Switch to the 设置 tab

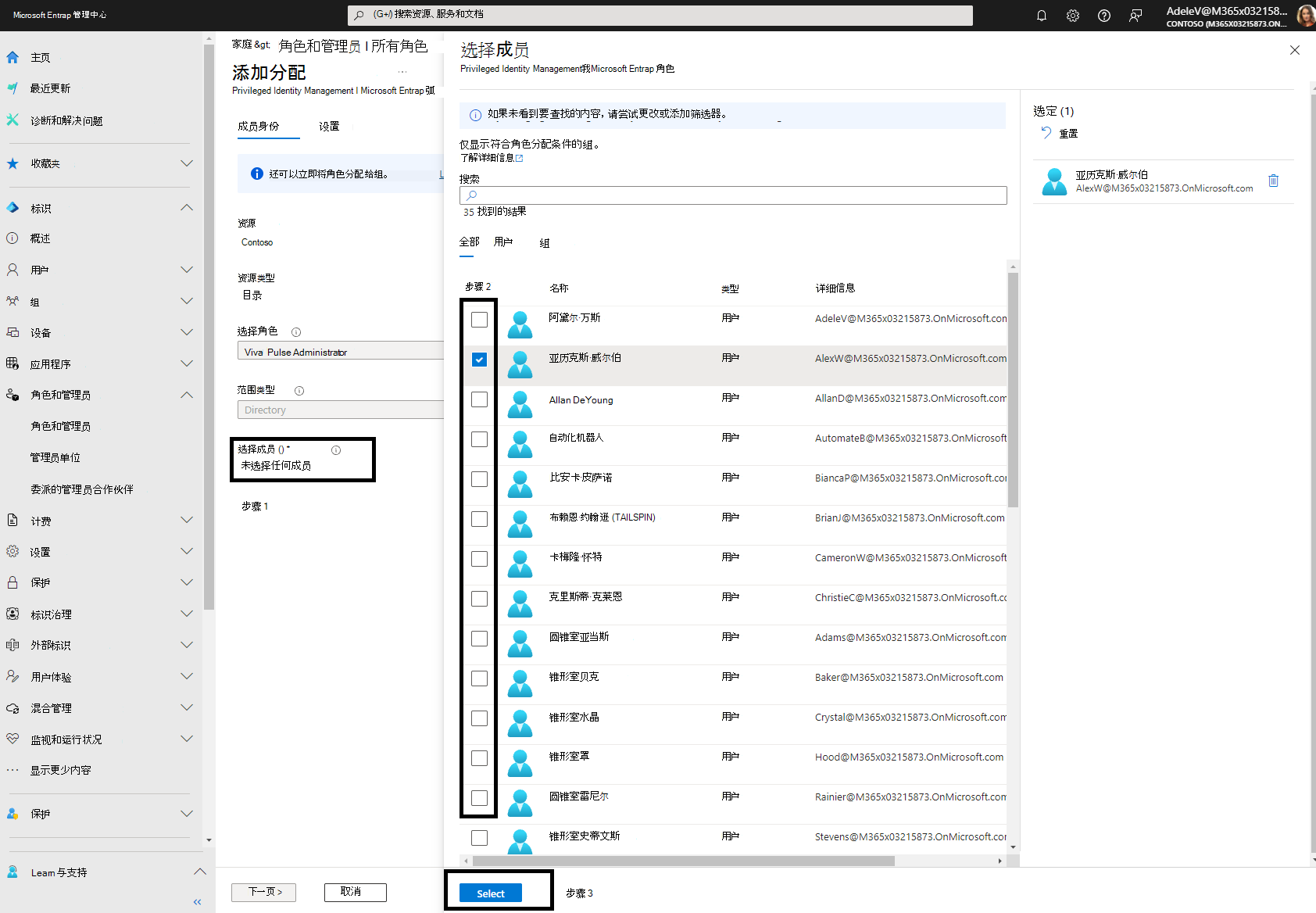pos(329,125)
